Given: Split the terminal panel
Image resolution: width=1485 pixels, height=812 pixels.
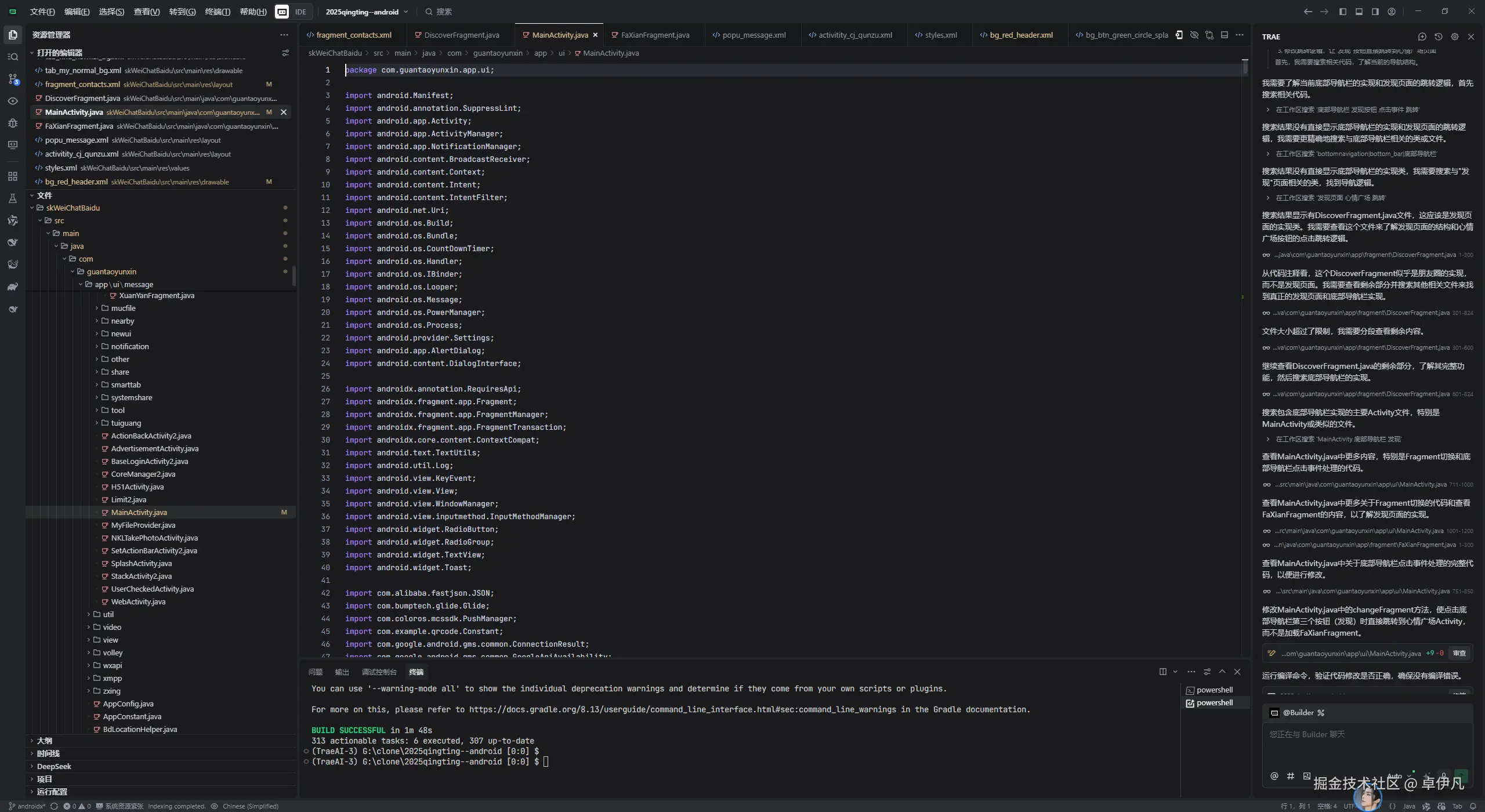Looking at the screenshot, I should point(1162,672).
